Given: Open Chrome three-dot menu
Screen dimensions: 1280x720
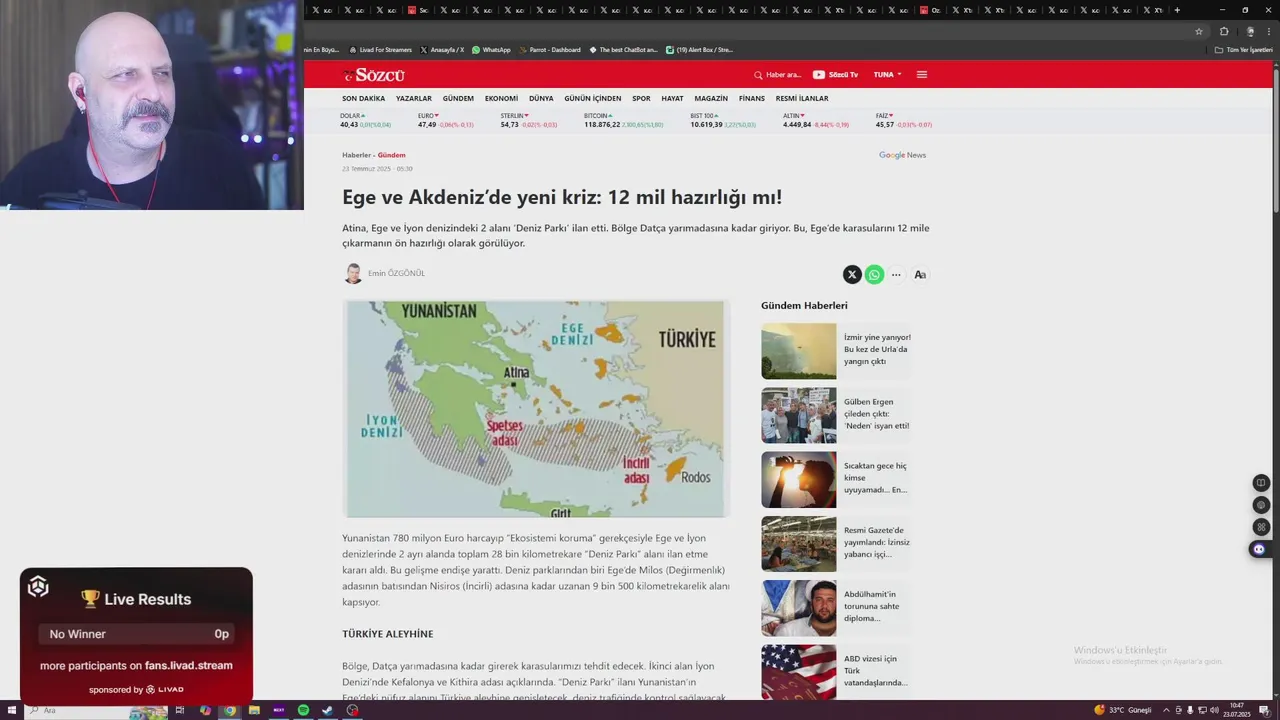Looking at the screenshot, I should tap(1271, 31).
